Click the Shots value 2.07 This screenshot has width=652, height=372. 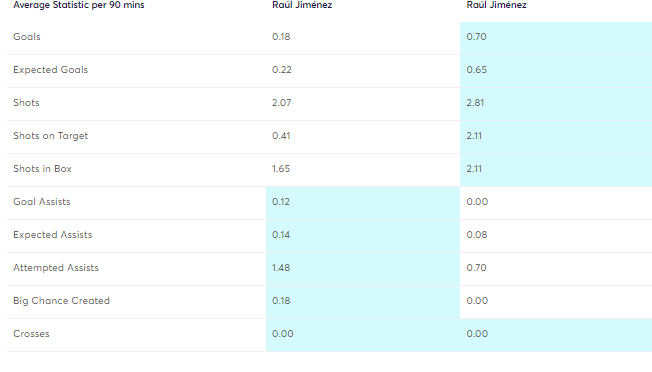pos(282,103)
